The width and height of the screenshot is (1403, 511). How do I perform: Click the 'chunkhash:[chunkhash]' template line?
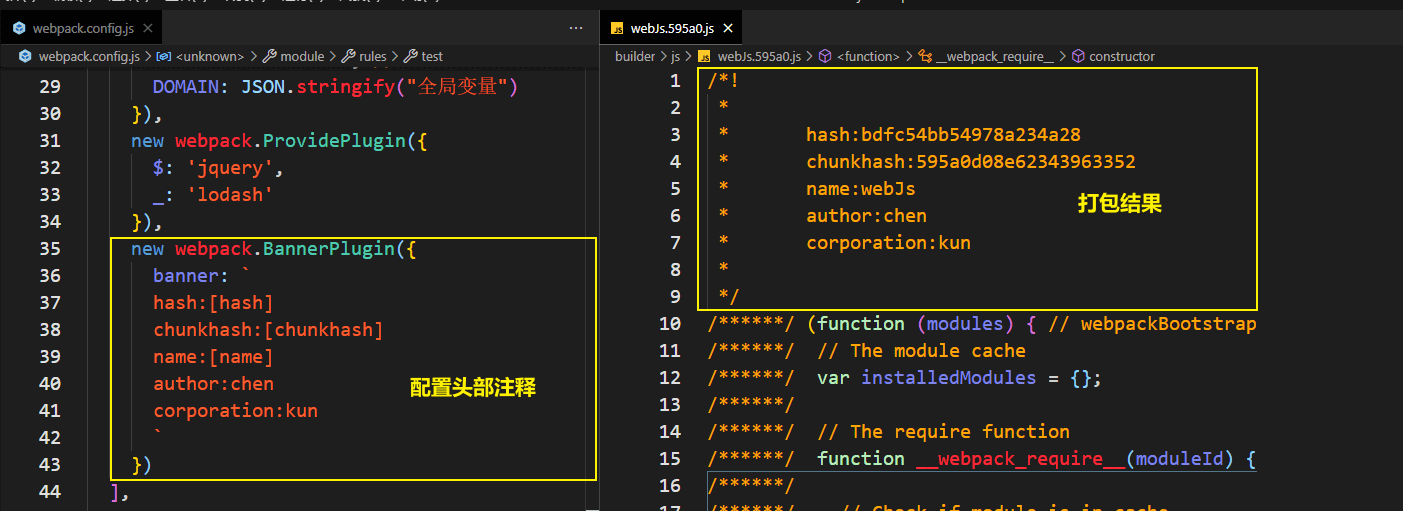(268, 329)
